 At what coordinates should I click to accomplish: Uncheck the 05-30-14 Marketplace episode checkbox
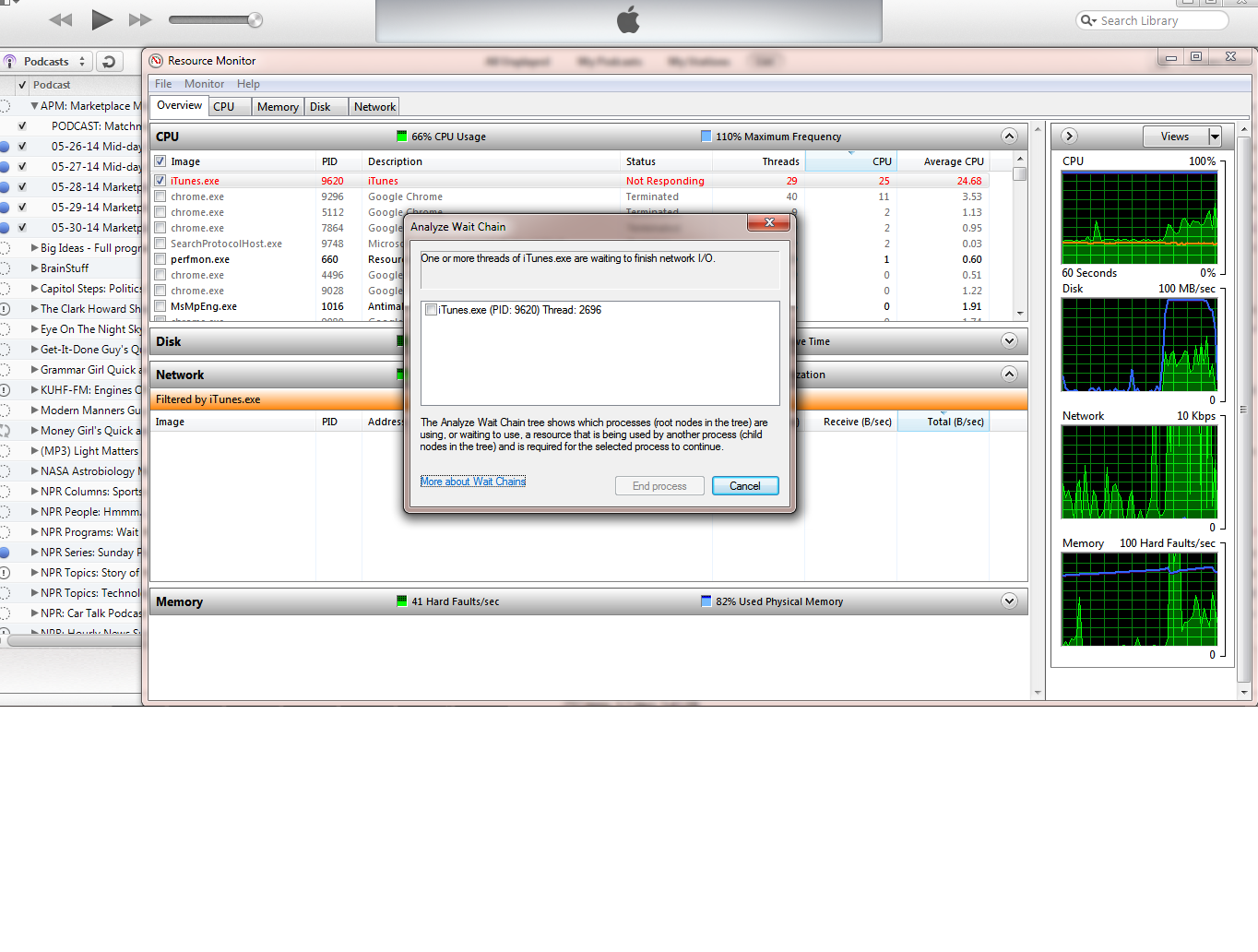[x=22, y=228]
